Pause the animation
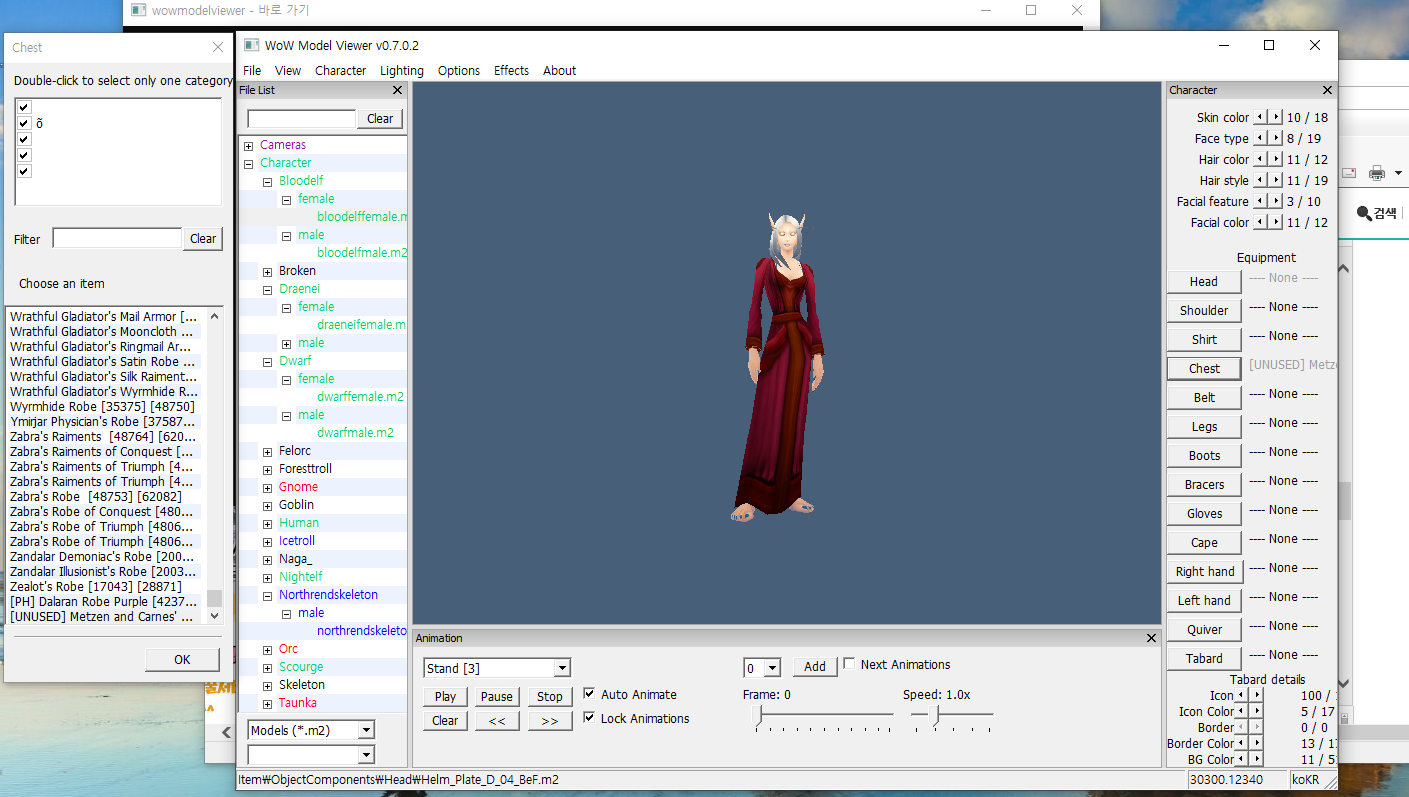1409x797 pixels. click(x=496, y=696)
